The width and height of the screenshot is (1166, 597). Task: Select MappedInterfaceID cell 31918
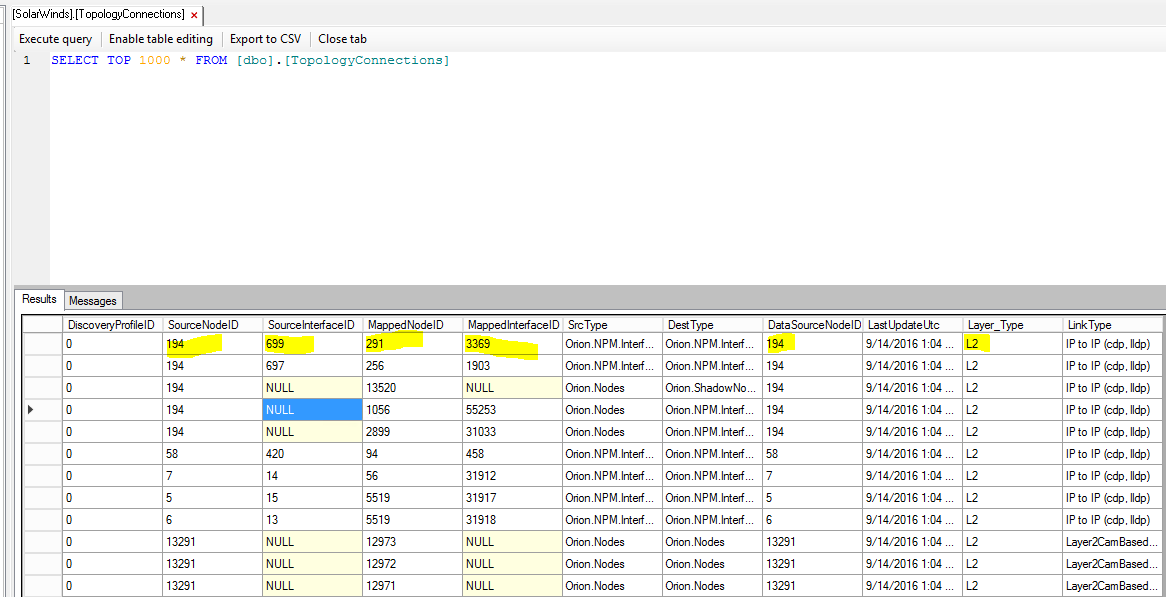coord(513,520)
